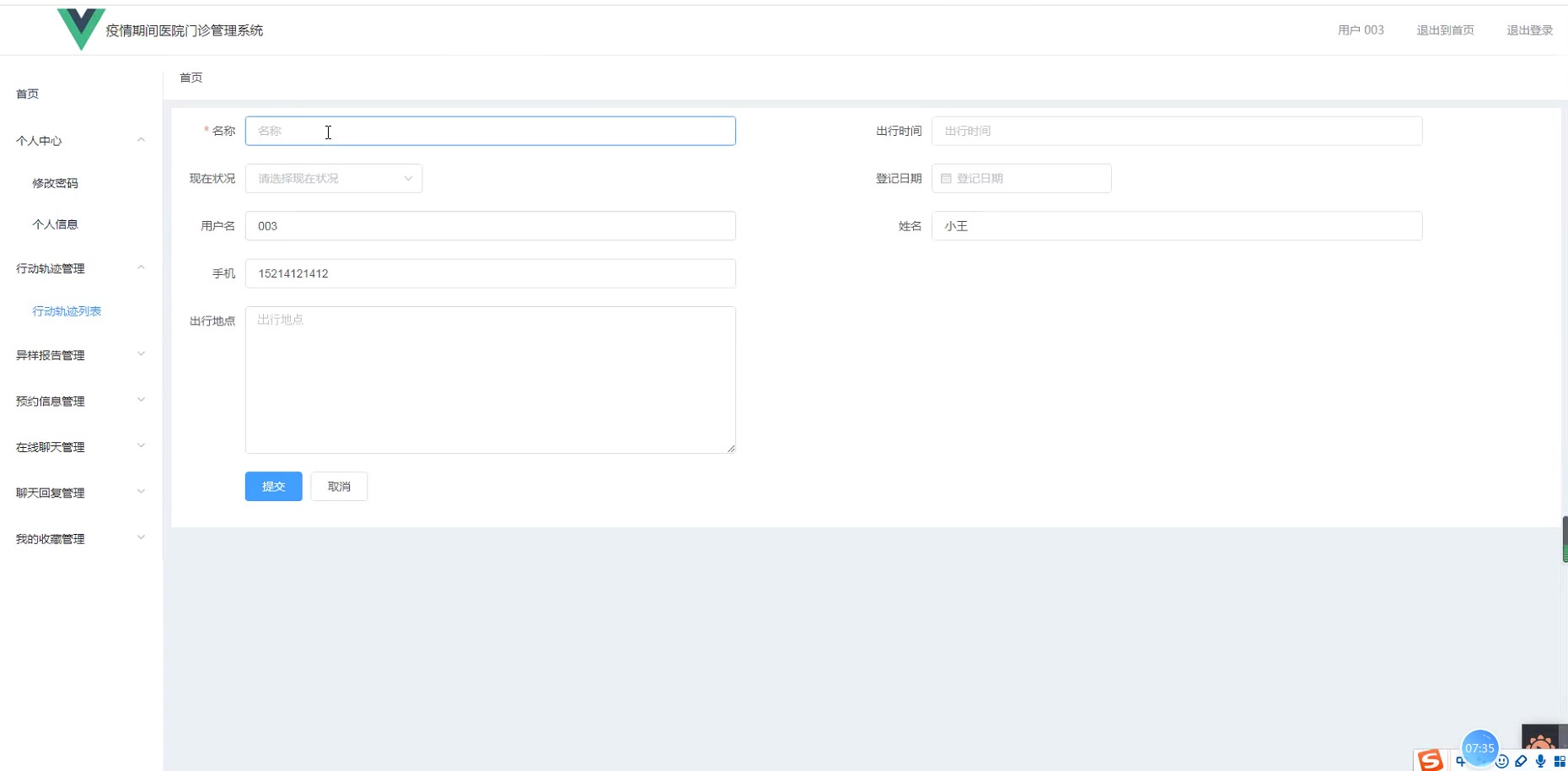Click 预约信息管理 sidebar label
Screen dimensions: 1568x771
point(51,402)
